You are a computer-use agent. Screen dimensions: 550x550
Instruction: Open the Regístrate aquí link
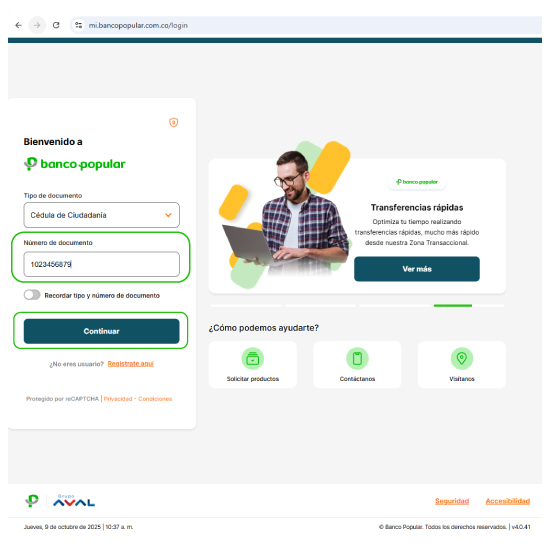tap(130, 364)
